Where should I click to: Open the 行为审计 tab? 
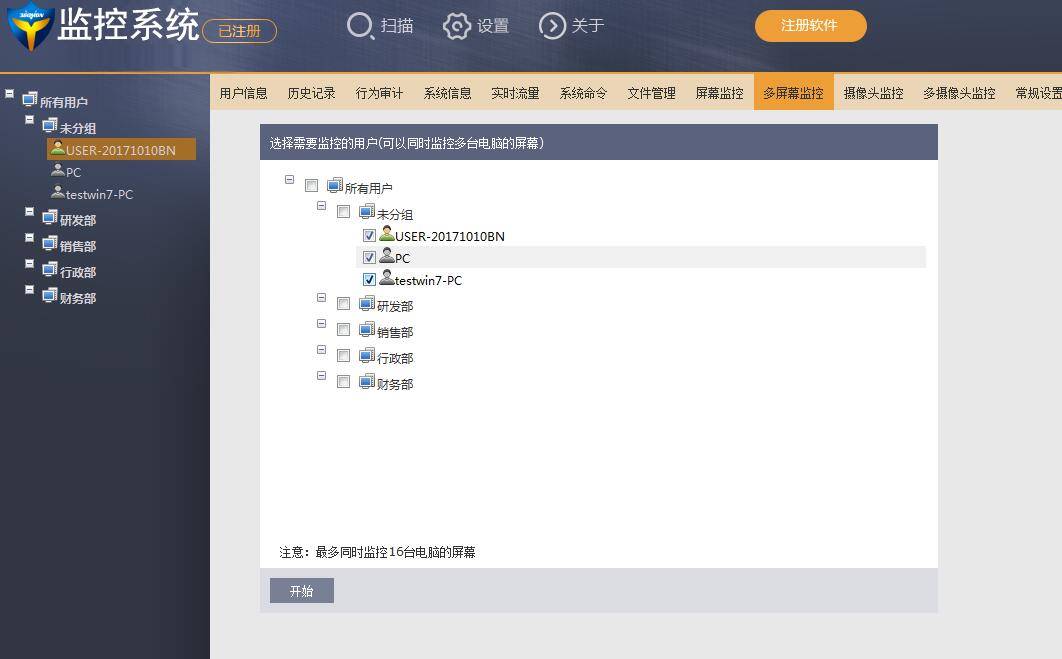379,93
